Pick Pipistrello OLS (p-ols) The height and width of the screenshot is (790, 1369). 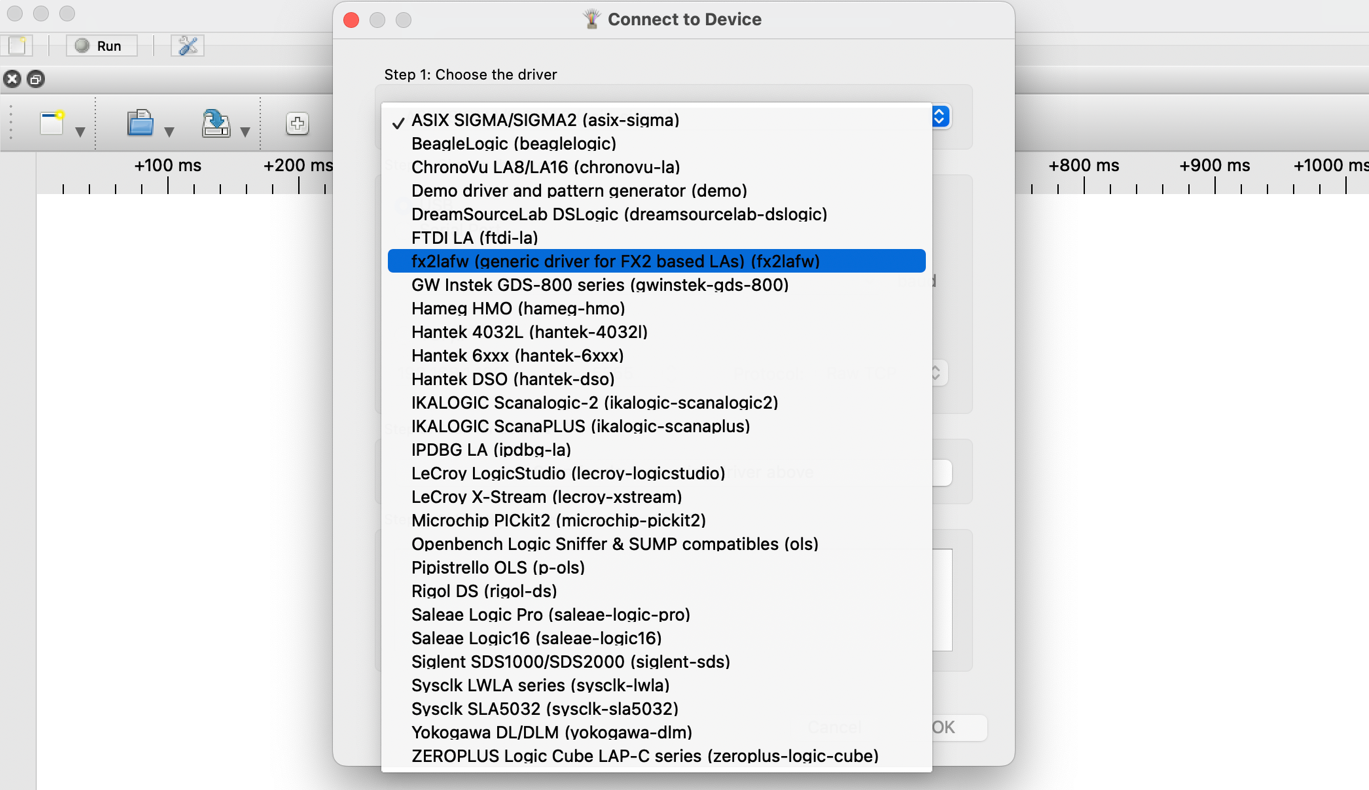point(656,567)
